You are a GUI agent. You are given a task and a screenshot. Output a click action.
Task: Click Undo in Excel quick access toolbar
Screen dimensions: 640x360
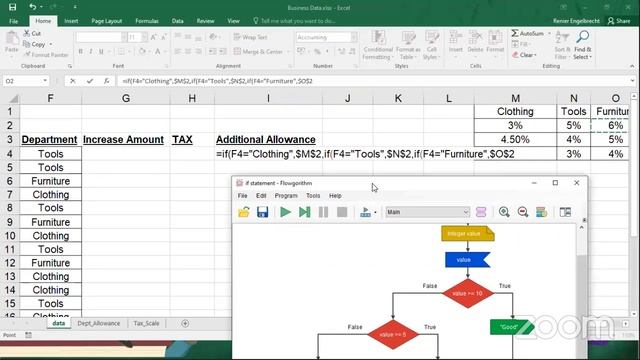click(32, 7)
